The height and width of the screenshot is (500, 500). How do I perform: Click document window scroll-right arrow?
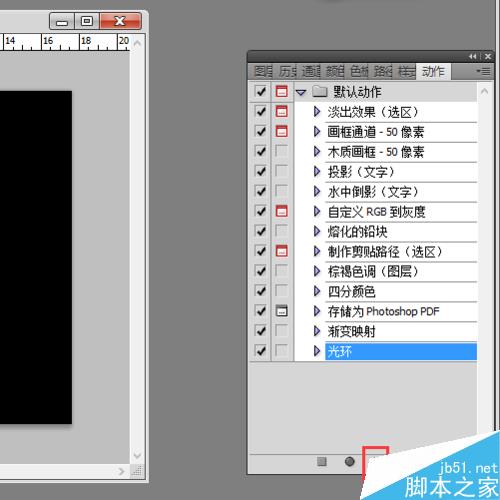(x=121, y=471)
